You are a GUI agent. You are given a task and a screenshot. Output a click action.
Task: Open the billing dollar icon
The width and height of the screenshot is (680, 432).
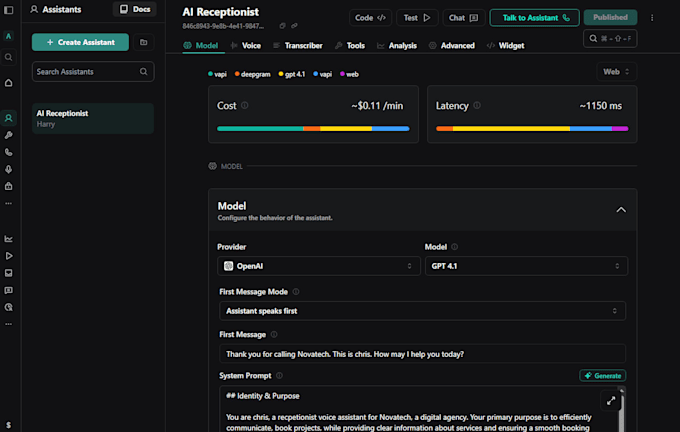tap(8, 425)
